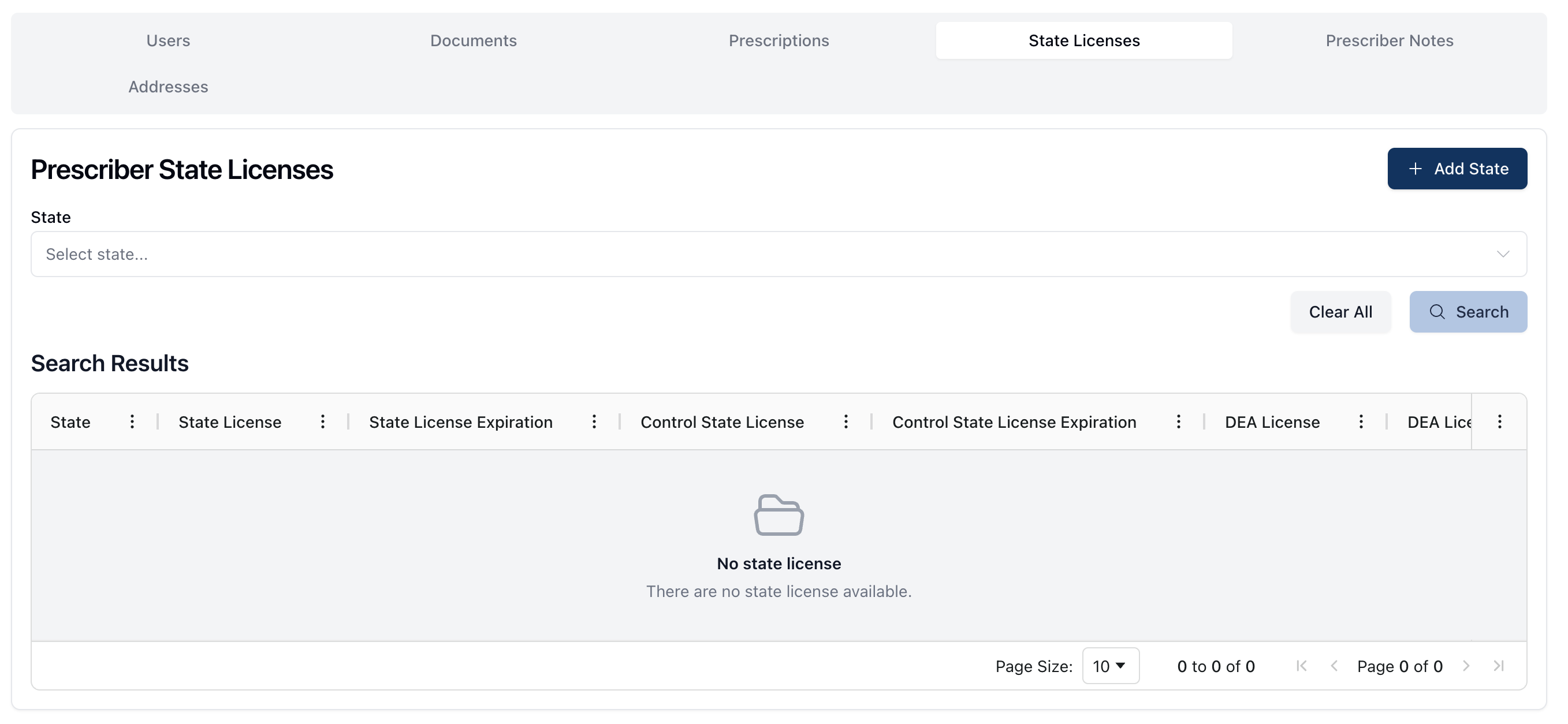Open the Page Size 10 dropdown
Screen dimensions: 1568x724
1110,666
